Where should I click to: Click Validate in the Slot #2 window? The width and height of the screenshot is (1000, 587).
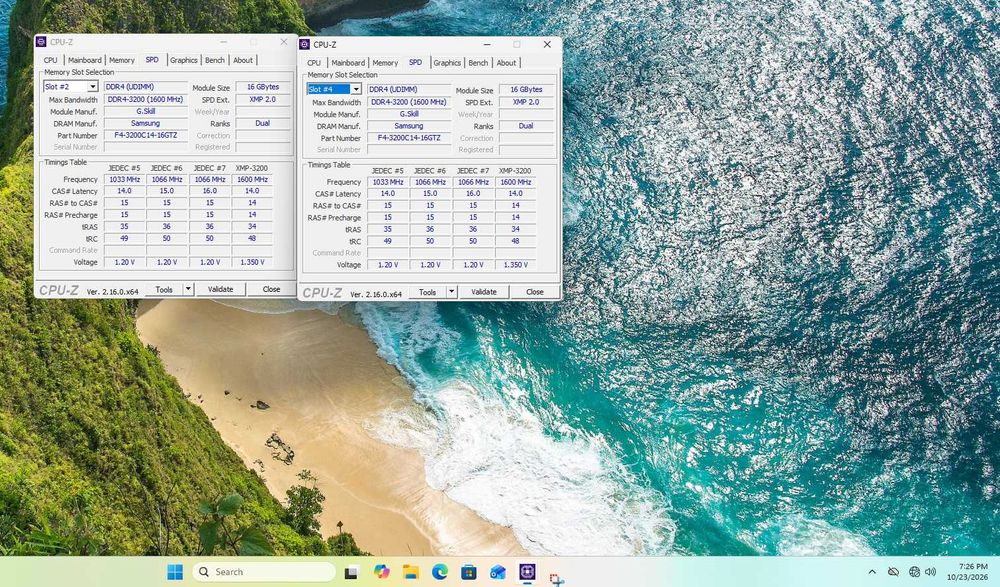click(221, 289)
